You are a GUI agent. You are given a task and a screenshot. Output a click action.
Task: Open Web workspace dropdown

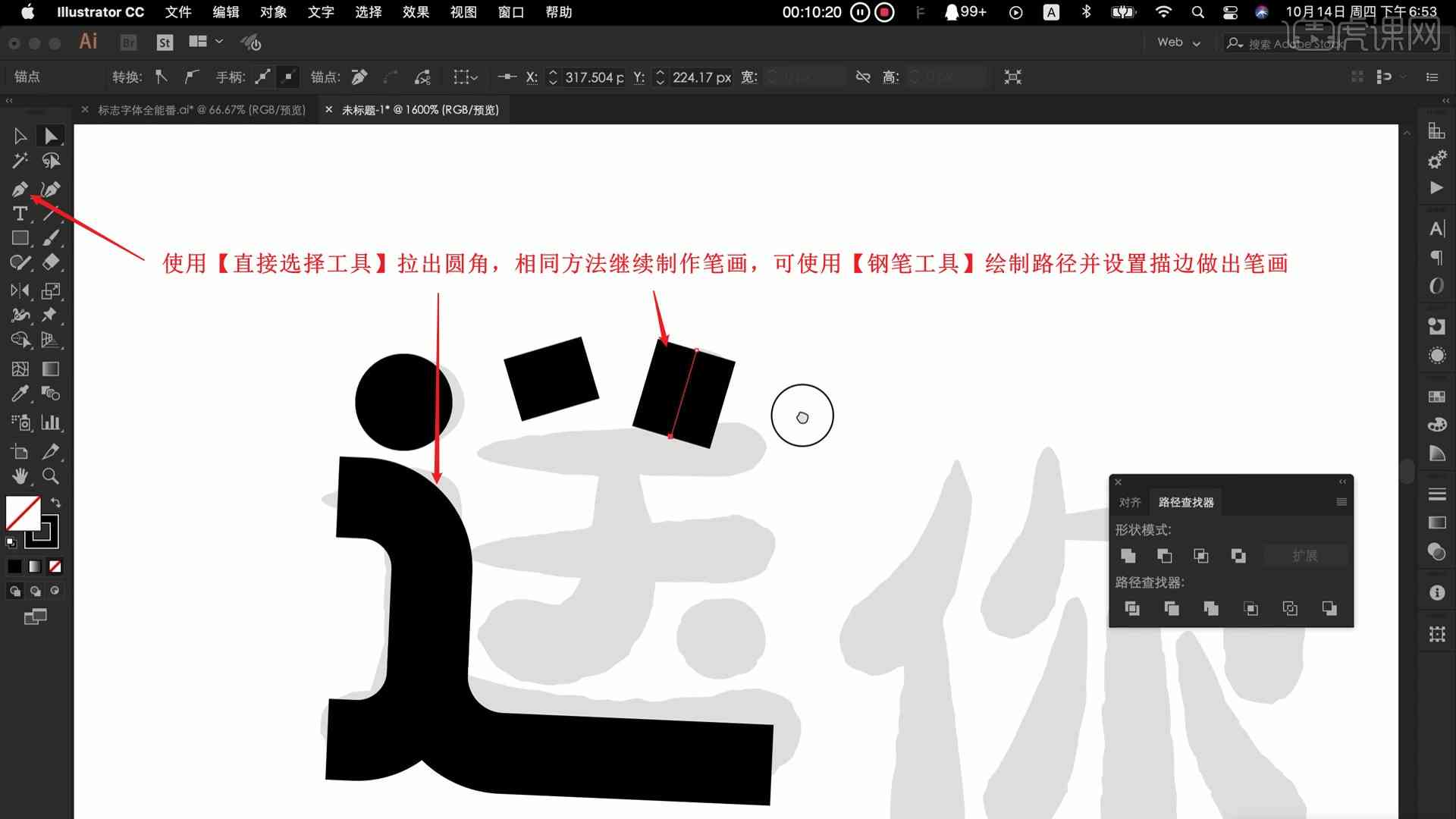click(1180, 42)
